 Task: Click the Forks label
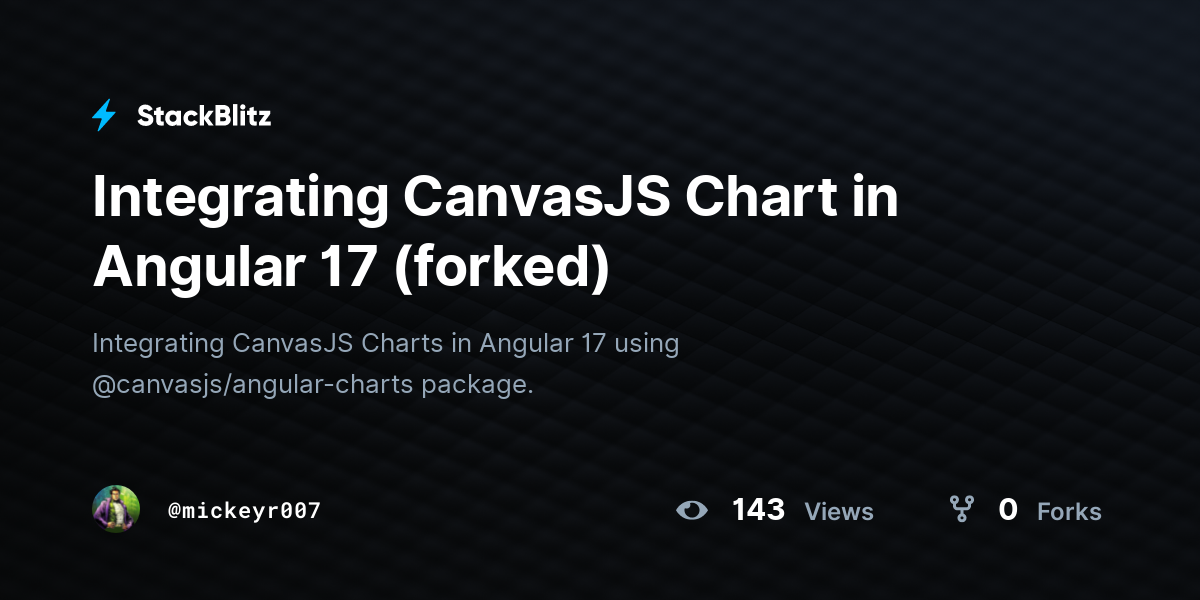[1069, 512]
